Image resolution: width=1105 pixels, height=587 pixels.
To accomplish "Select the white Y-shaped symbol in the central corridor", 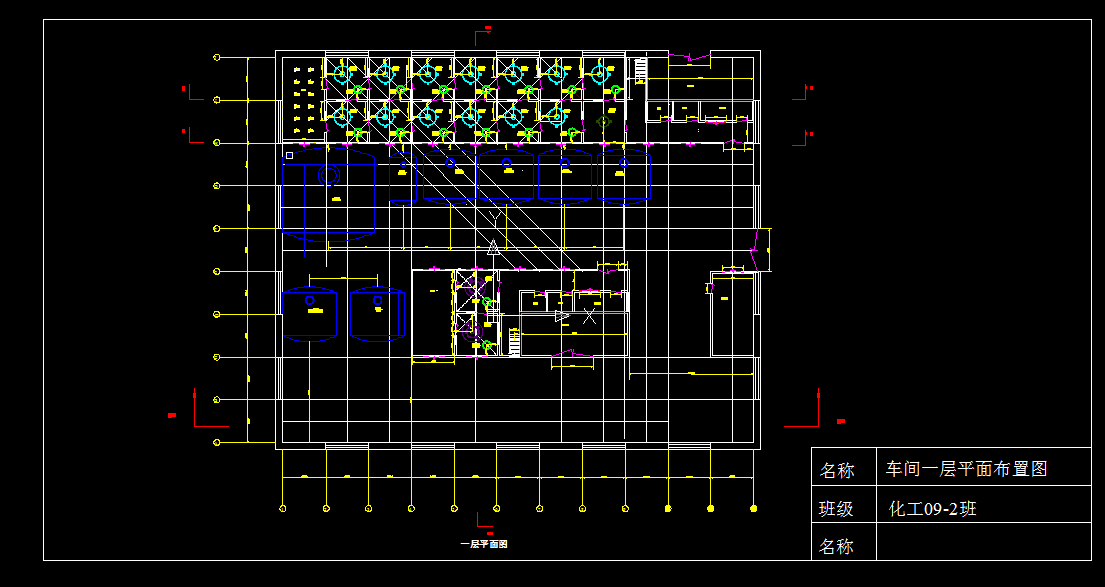I will click(495, 217).
